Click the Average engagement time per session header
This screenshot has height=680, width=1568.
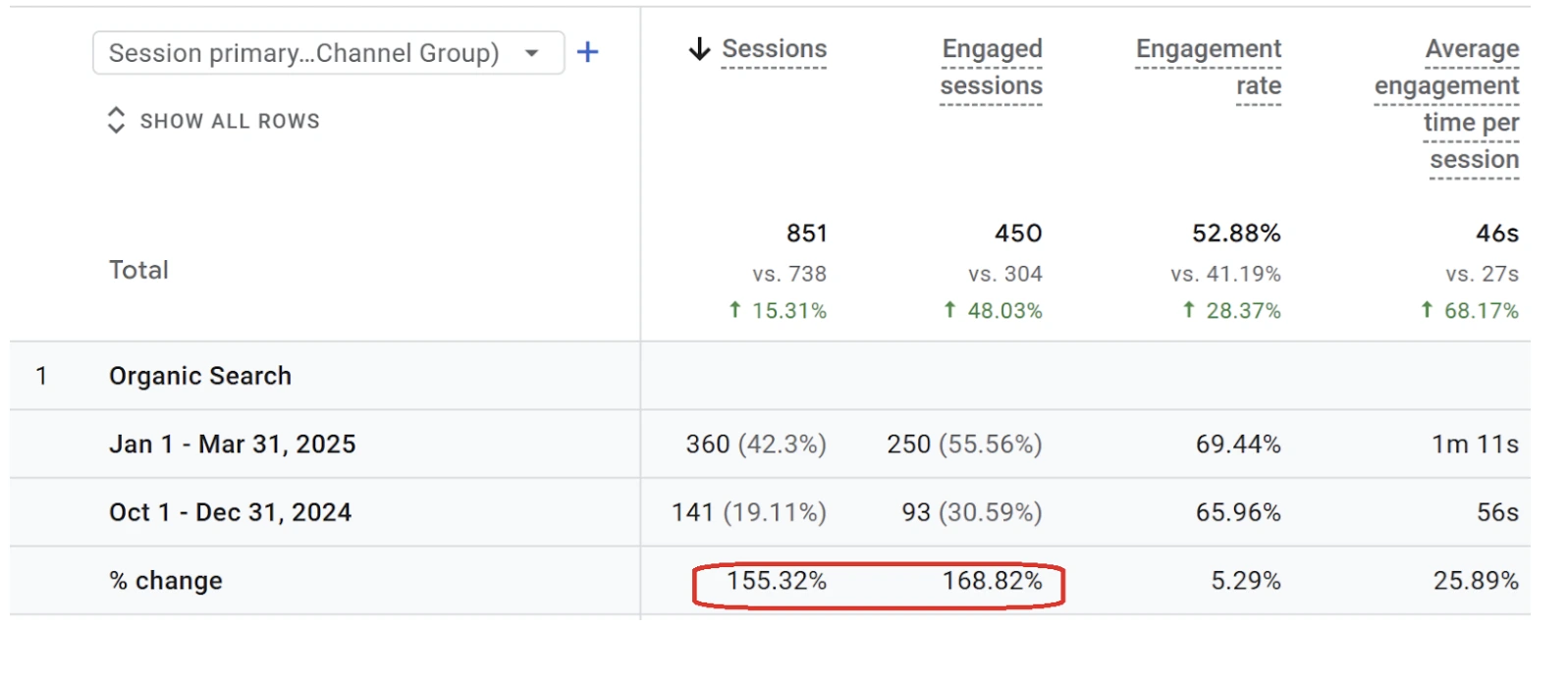click(1447, 104)
